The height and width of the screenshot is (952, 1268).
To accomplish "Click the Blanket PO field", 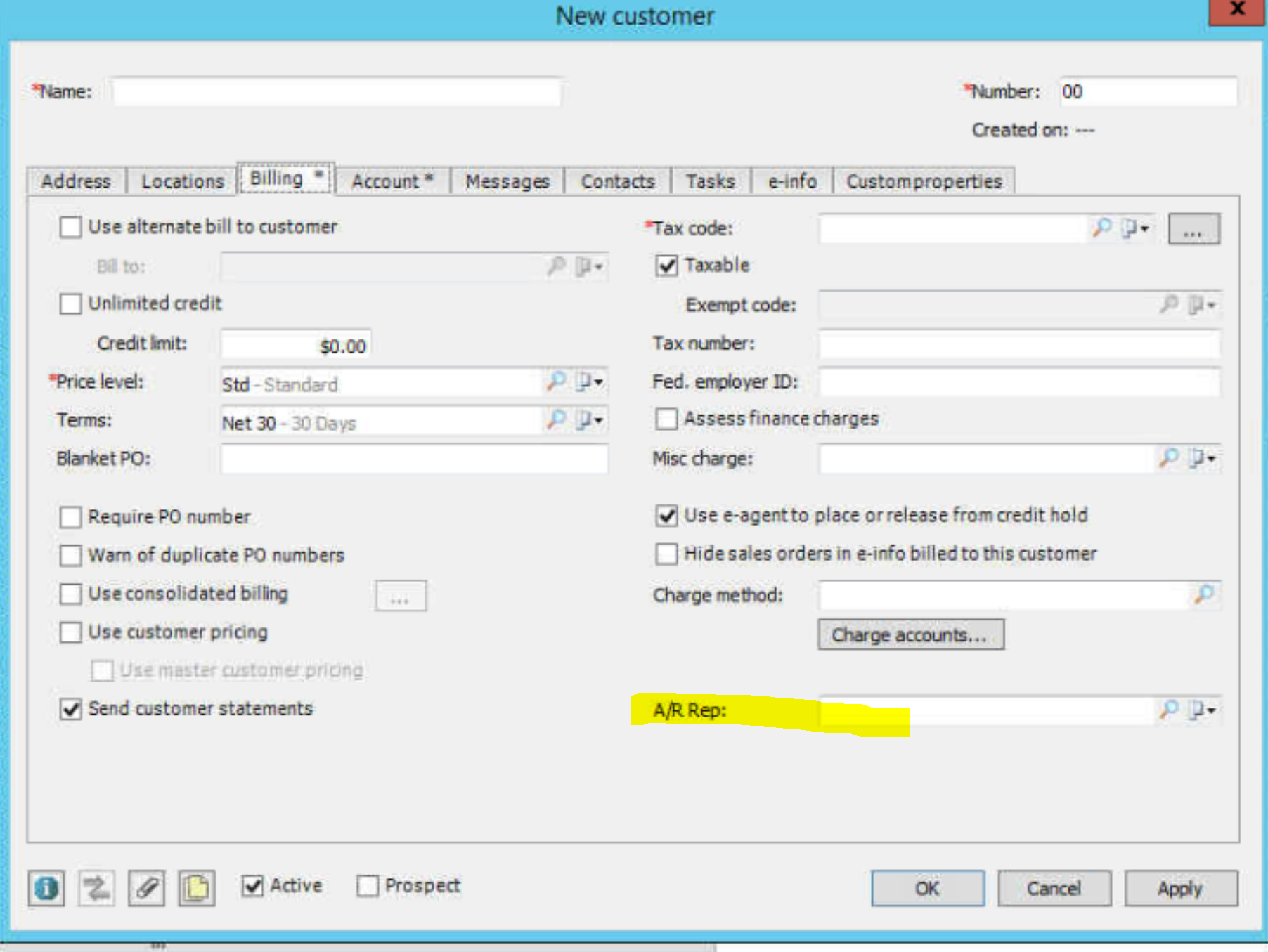I will click(415, 459).
